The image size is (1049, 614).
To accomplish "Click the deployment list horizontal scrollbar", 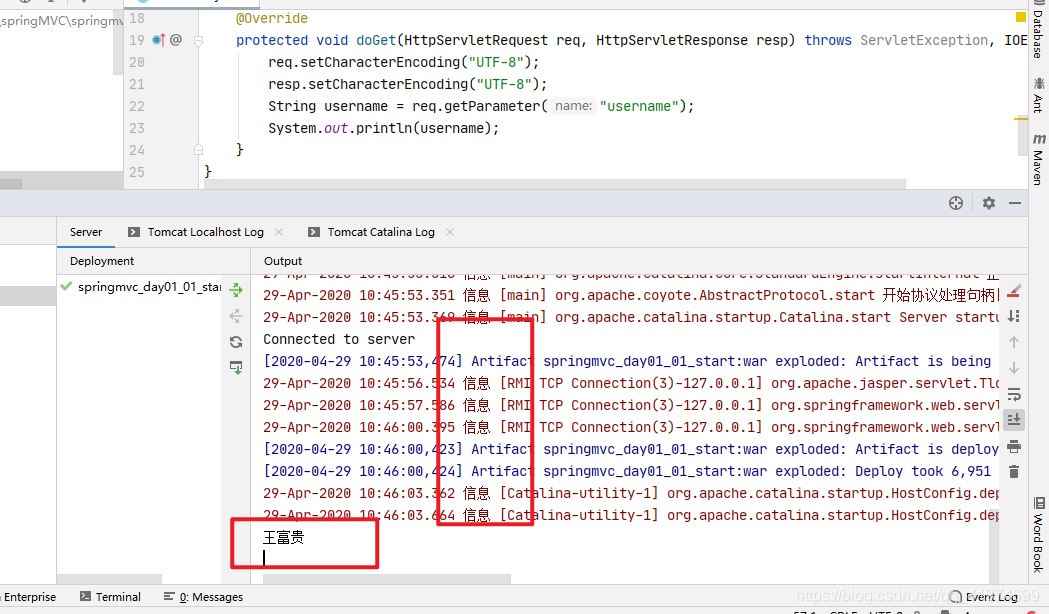I will click(x=109, y=579).
